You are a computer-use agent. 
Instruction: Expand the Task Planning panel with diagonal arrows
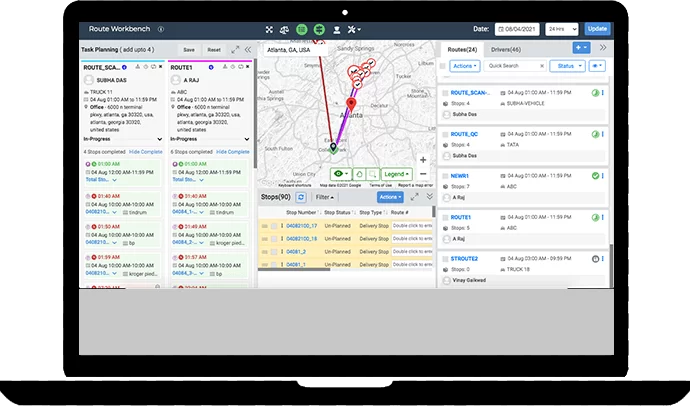tap(235, 49)
